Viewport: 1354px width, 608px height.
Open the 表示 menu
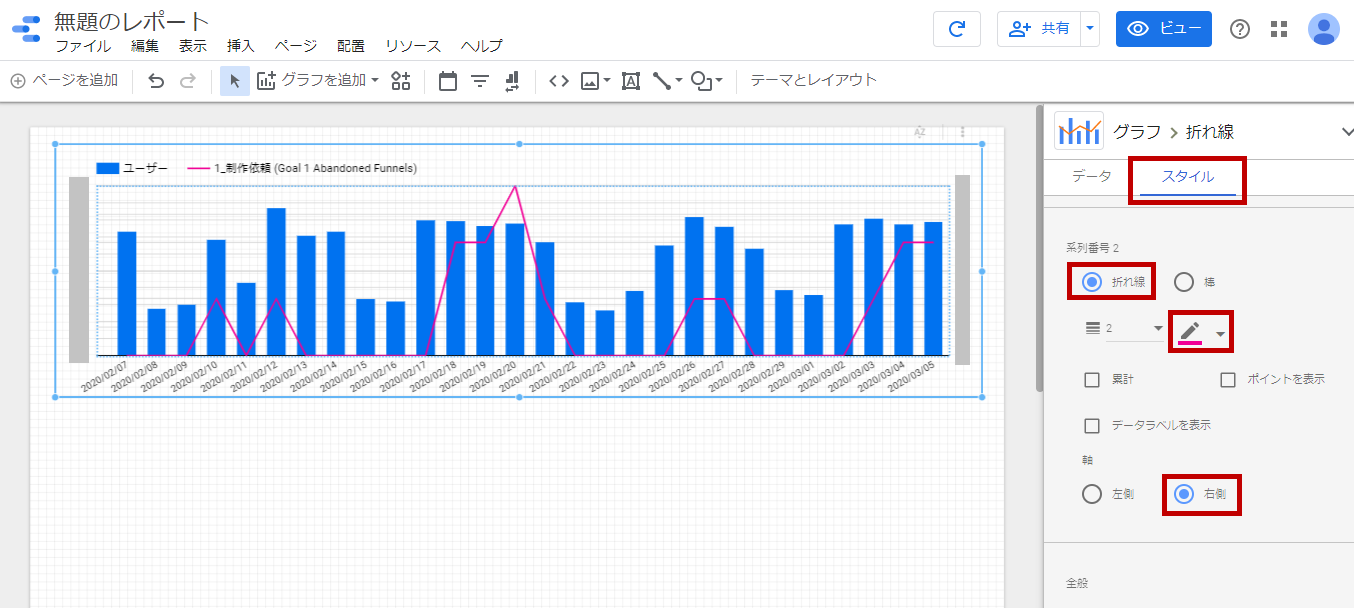193,46
